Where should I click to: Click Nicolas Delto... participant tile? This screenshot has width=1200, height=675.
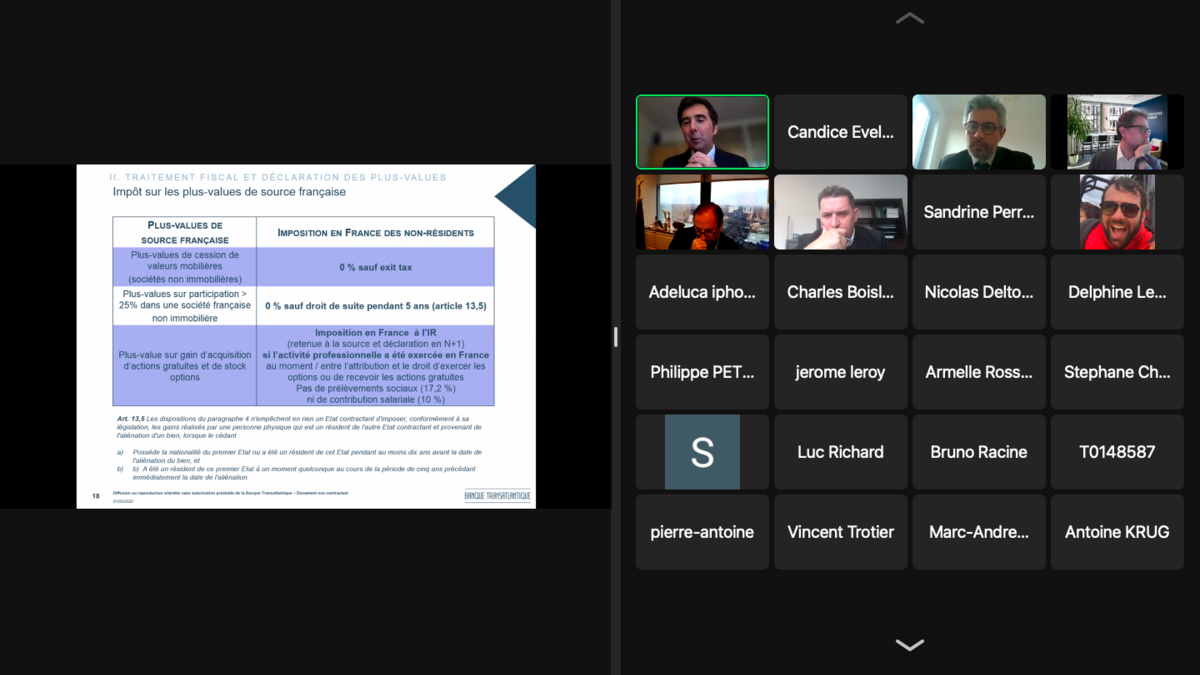click(x=978, y=292)
